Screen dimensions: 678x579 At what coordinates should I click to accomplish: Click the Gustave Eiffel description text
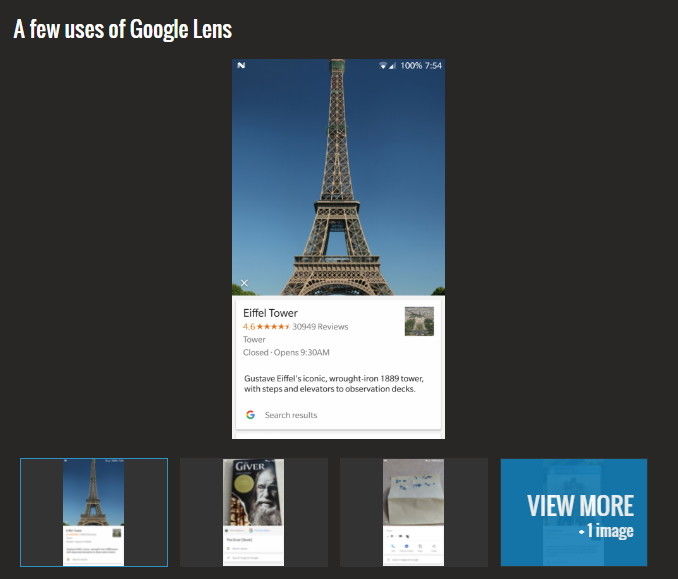[334, 384]
